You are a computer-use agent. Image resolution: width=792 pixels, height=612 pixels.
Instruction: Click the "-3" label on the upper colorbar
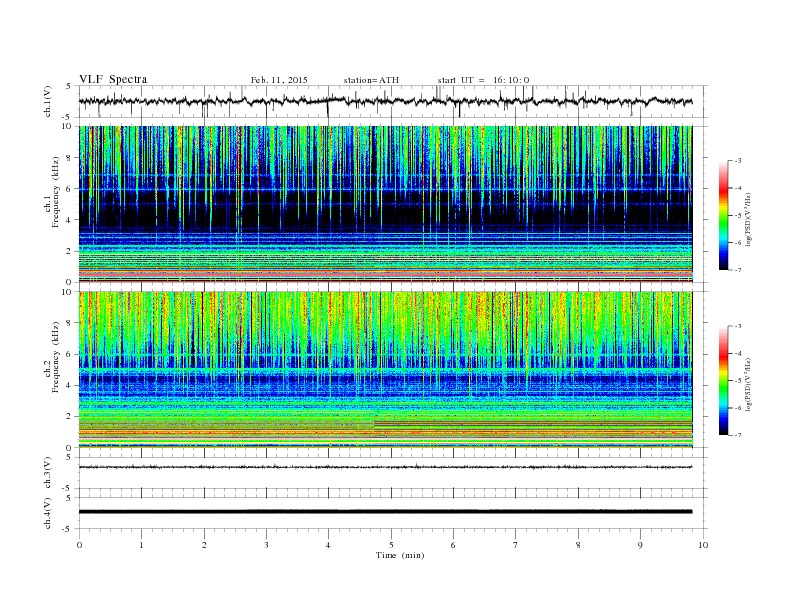[738, 161]
